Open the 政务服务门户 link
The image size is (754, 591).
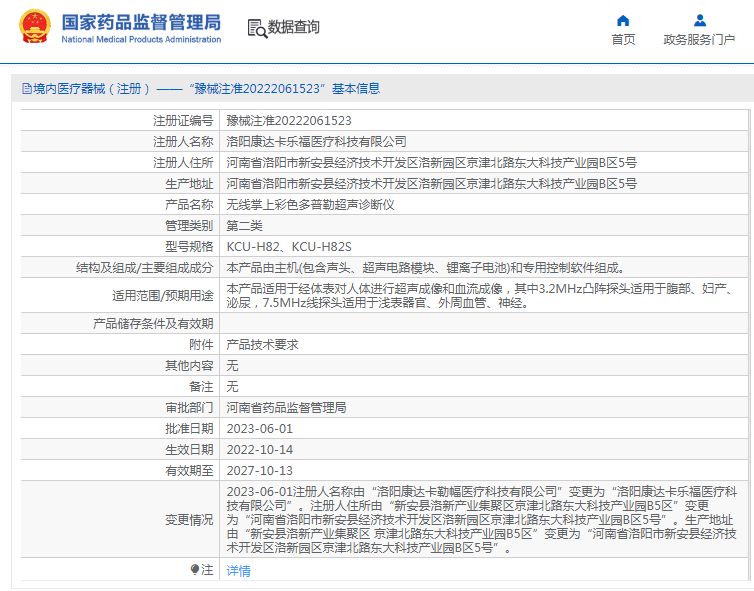point(699,39)
